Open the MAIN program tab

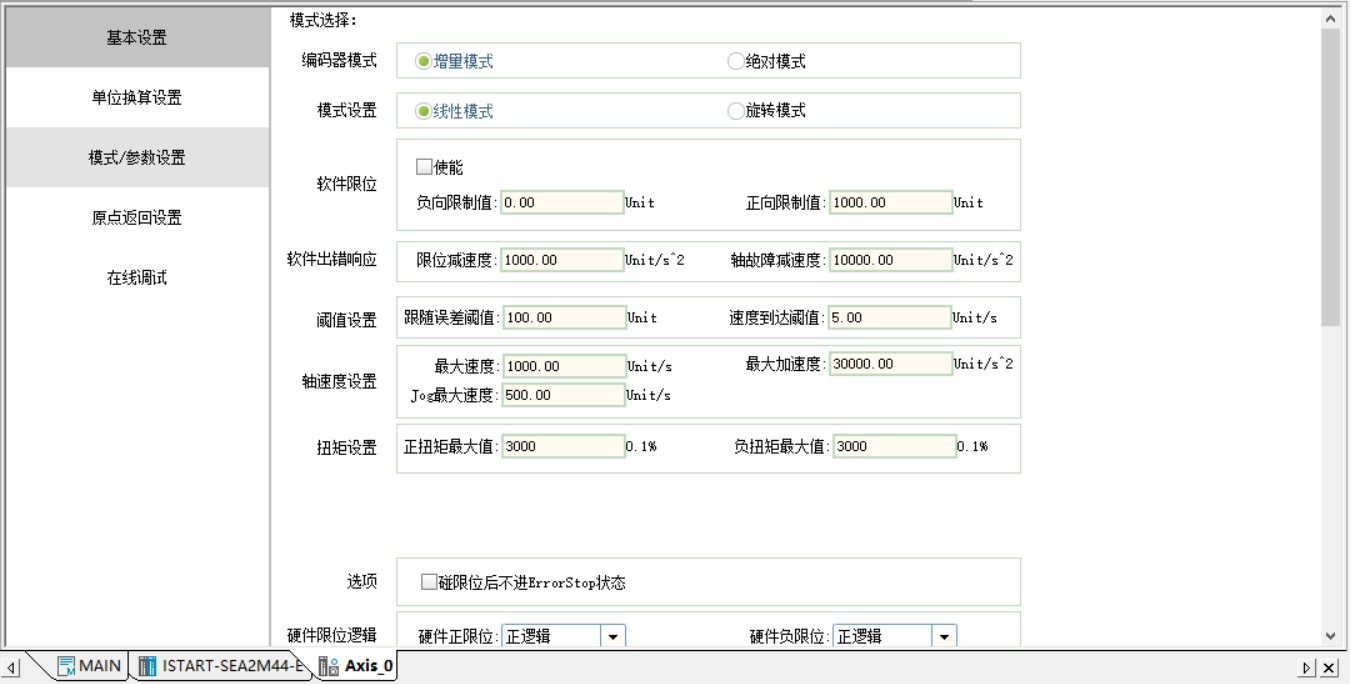(x=99, y=666)
